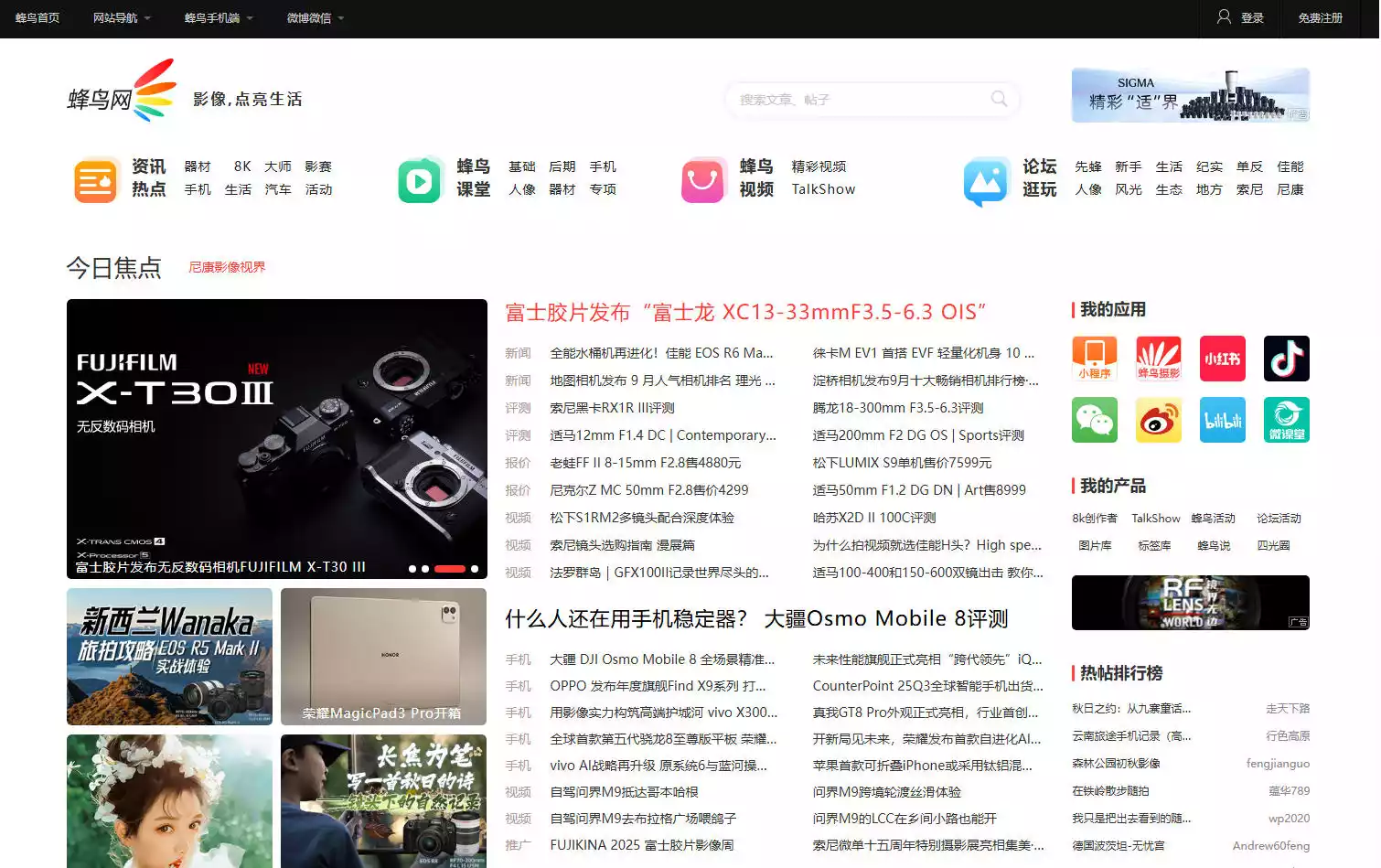Image resolution: width=1381 pixels, height=868 pixels.
Task: Open the 在铁岭散步随拍 hot post
Action: (x=1110, y=790)
